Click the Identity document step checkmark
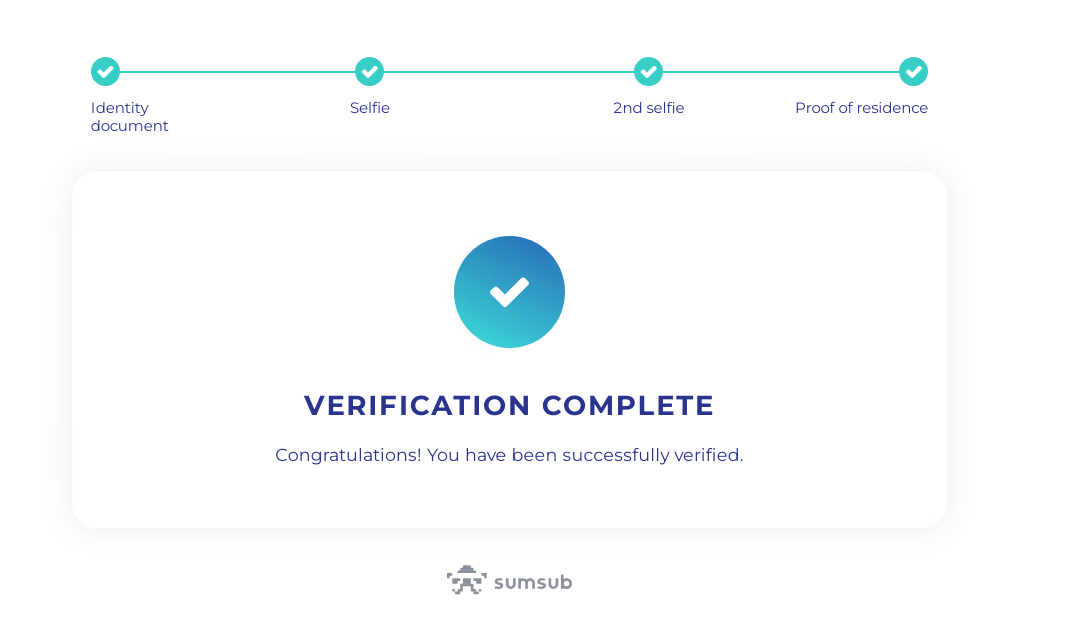Image resolution: width=1073 pixels, height=618 pixels. point(105,71)
